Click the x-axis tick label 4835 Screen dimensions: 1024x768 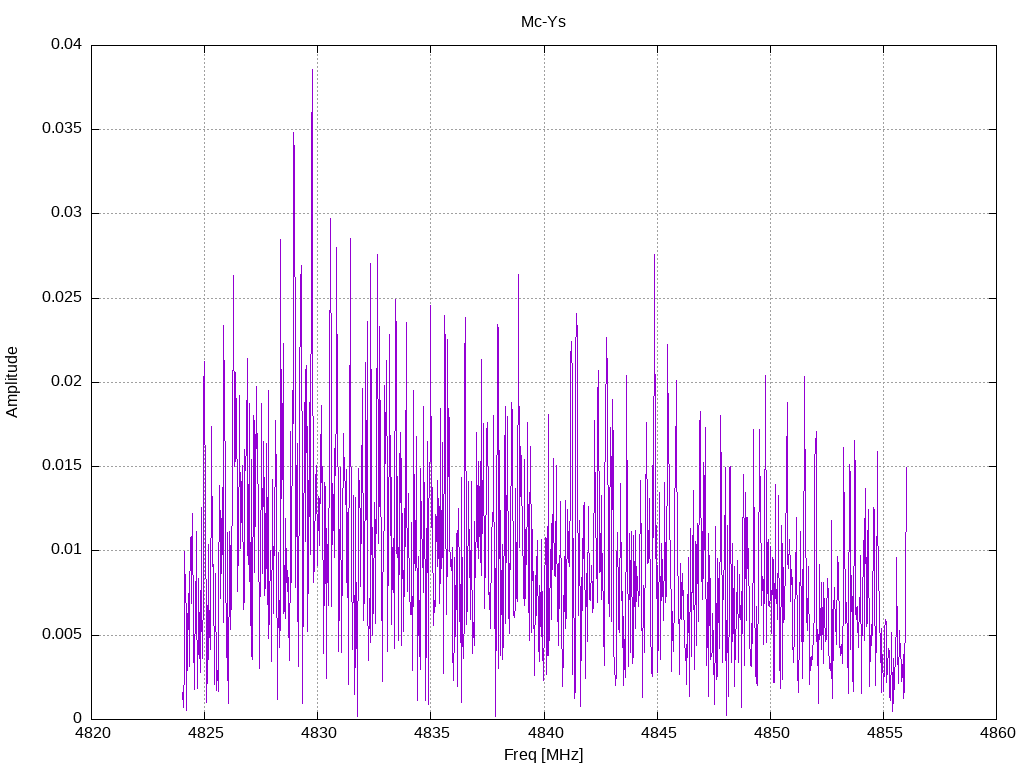(x=432, y=733)
